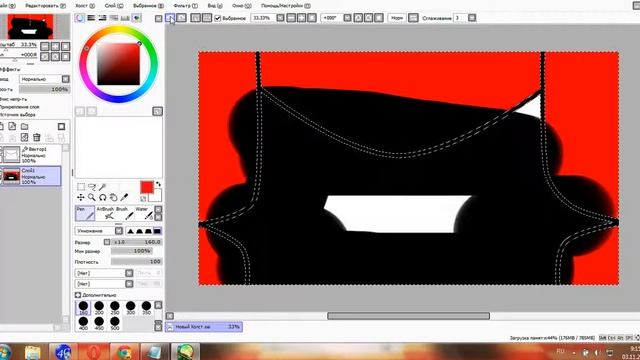The width and height of the screenshot is (640, 360).
Task: Open the File Explorer taskbar icon
Action: (x=32, y=352)
